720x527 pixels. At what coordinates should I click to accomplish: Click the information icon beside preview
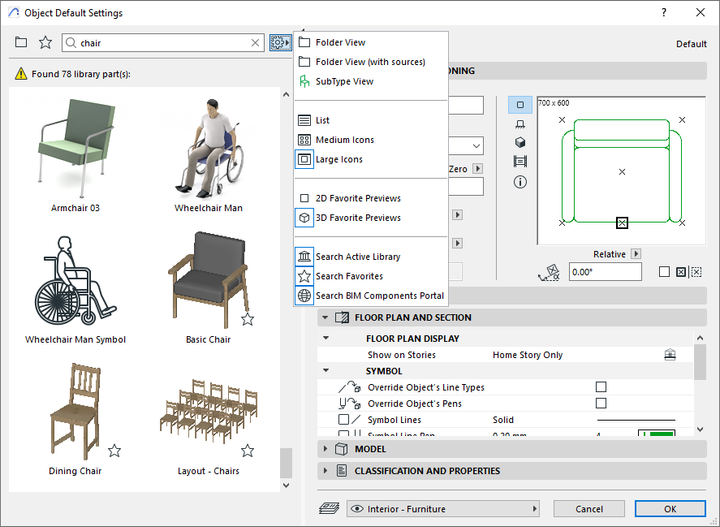point(520,182)
